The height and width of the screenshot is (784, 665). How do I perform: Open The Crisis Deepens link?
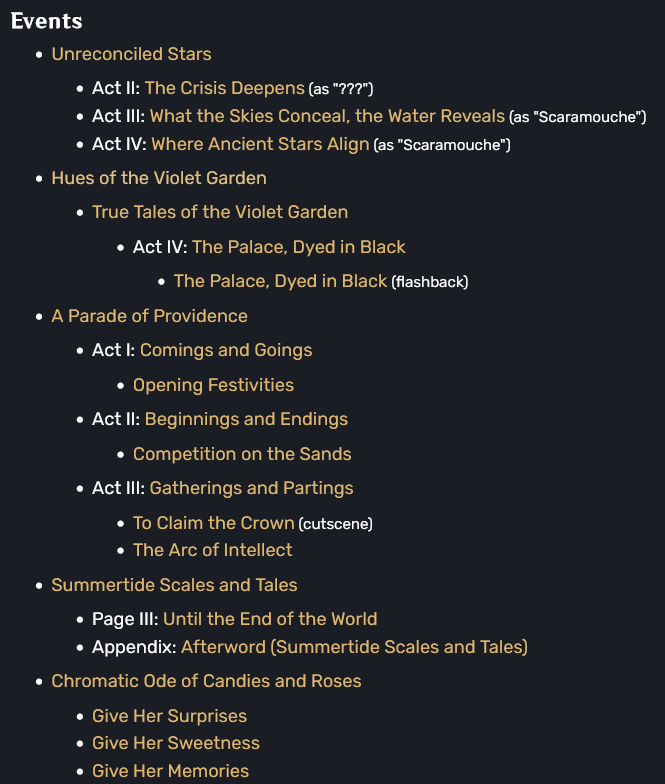pyautogui.click(x=224, y=88)
